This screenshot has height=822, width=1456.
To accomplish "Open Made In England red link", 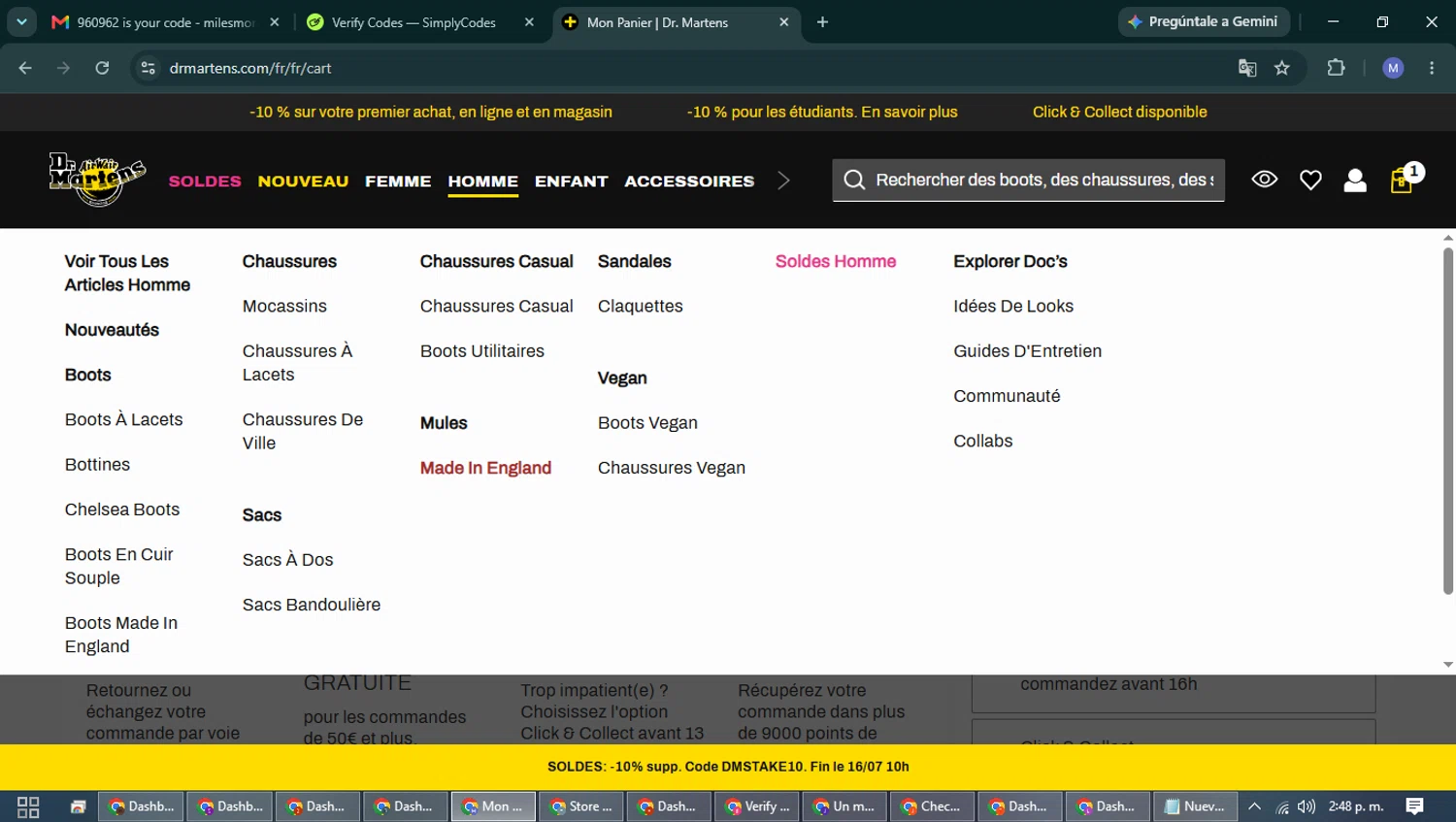I will click(485, 468).
